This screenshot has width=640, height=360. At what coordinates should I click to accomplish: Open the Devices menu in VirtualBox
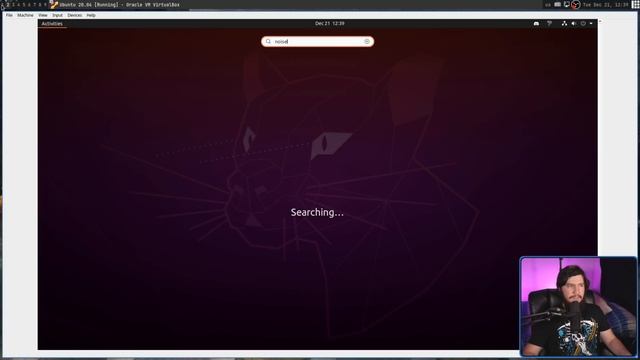pyautogui.click(x=74, y=15)
